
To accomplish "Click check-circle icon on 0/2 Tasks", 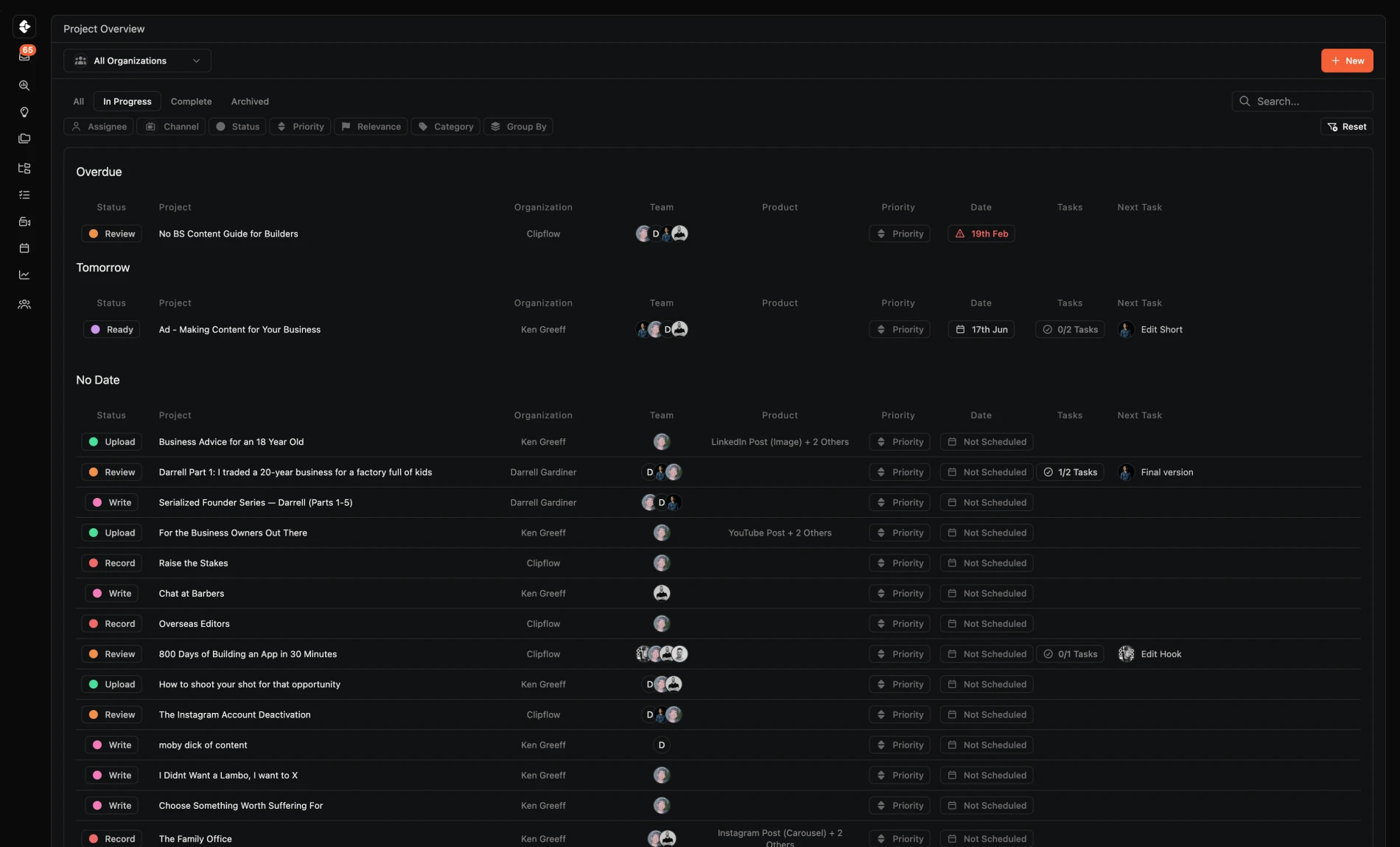I will 1047,329.
